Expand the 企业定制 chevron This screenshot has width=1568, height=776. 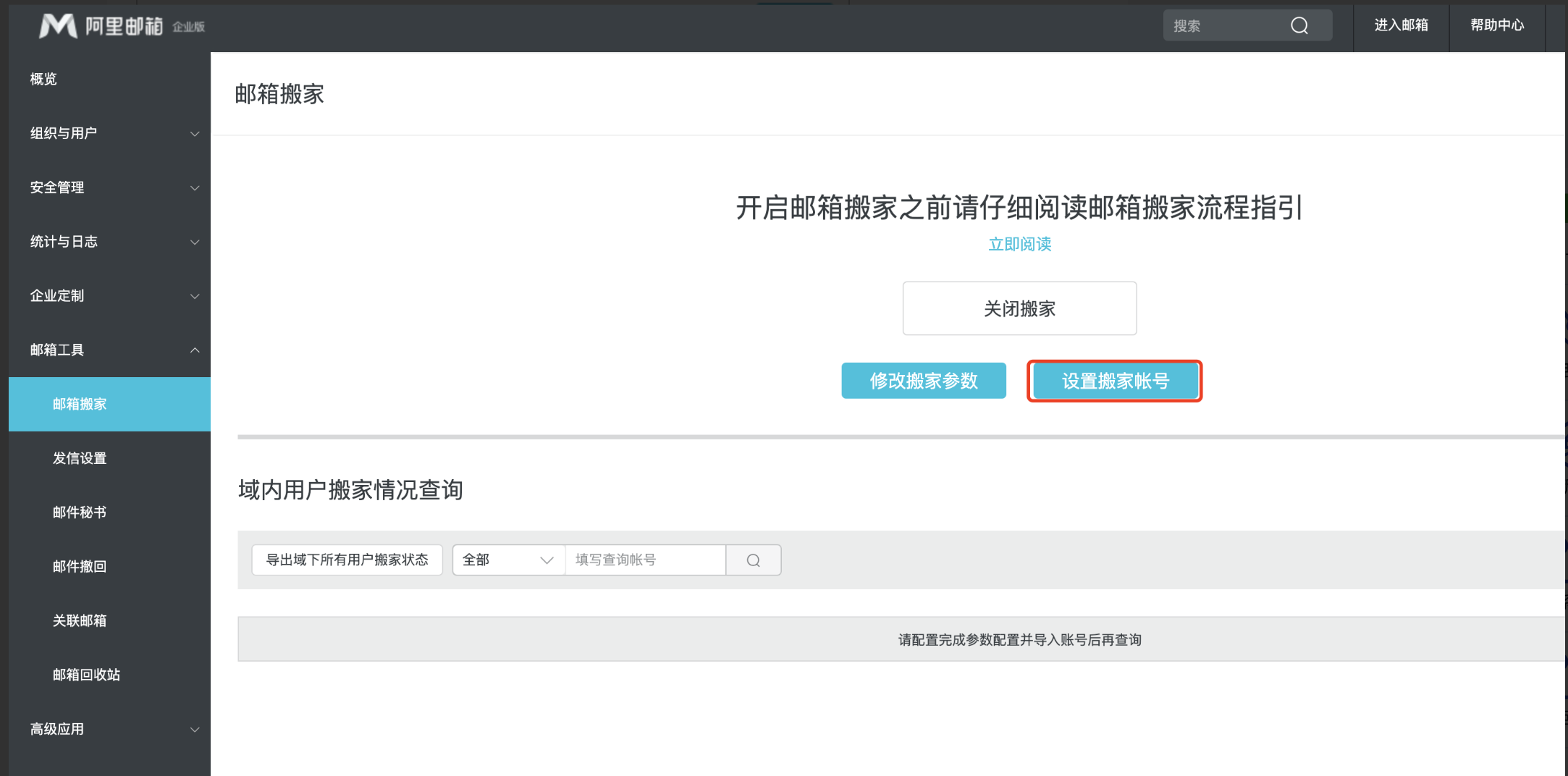pos(195,297)
